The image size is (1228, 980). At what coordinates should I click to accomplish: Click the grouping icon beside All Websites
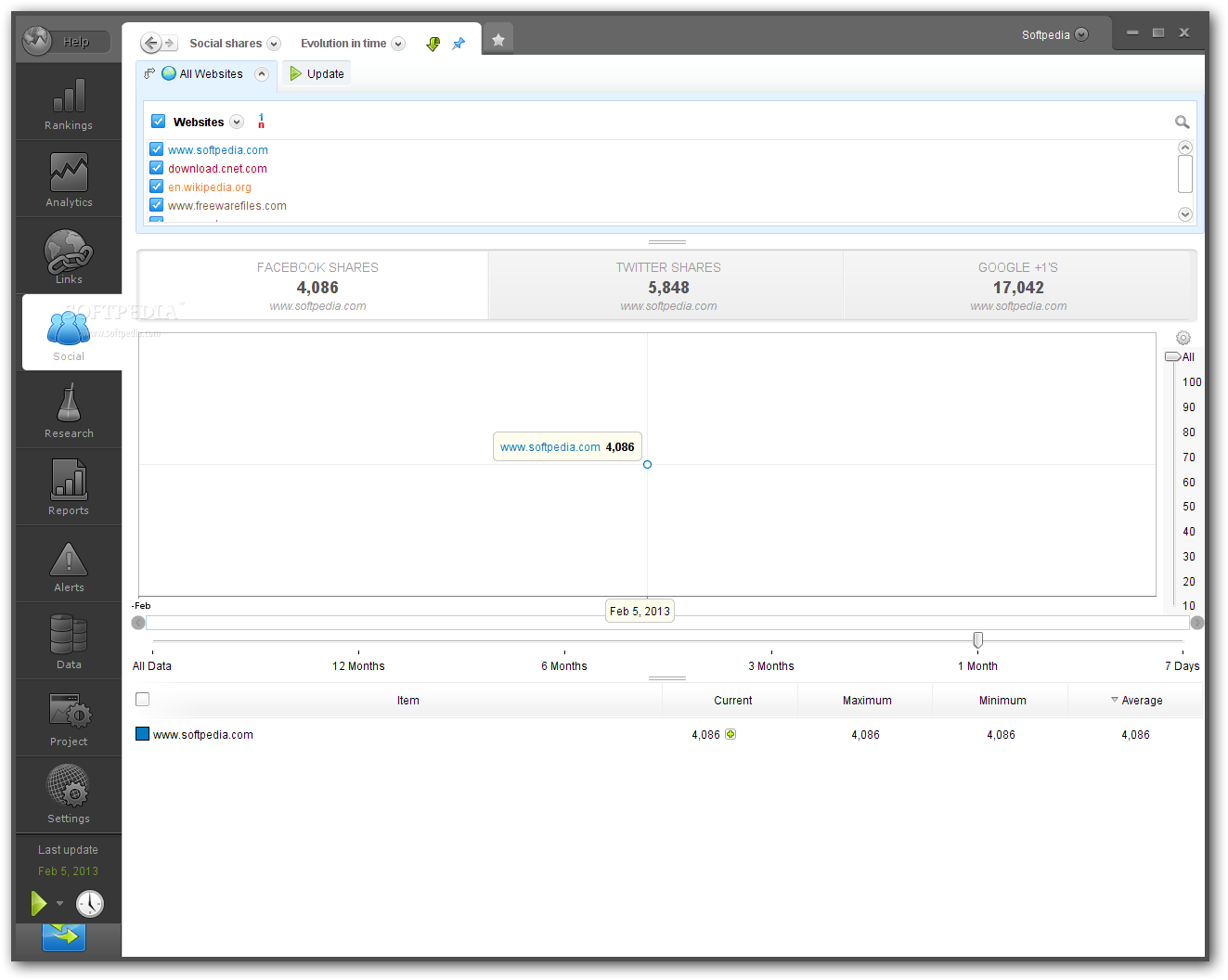(149, 73)
